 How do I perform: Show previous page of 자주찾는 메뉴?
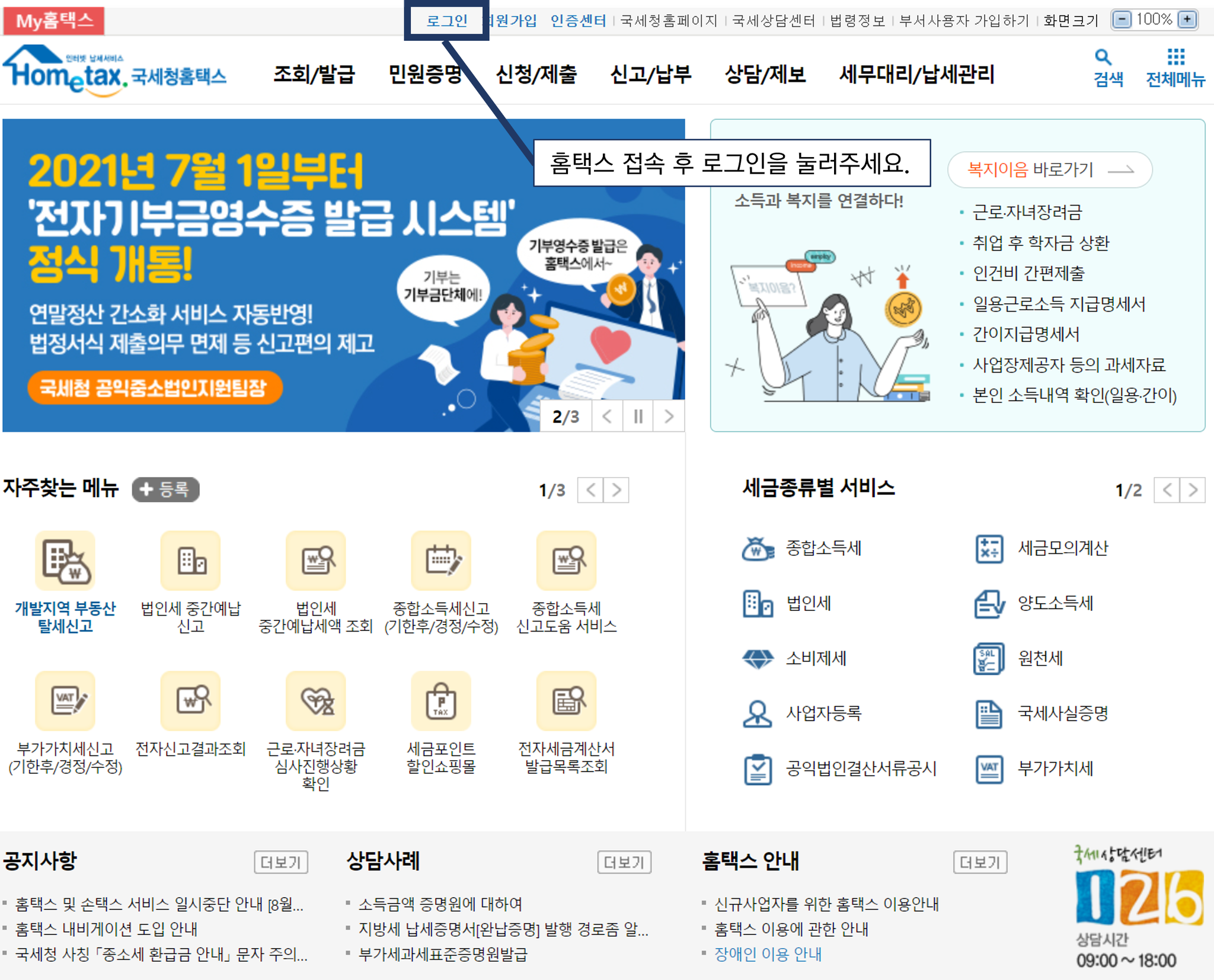(x=590, y=490)
